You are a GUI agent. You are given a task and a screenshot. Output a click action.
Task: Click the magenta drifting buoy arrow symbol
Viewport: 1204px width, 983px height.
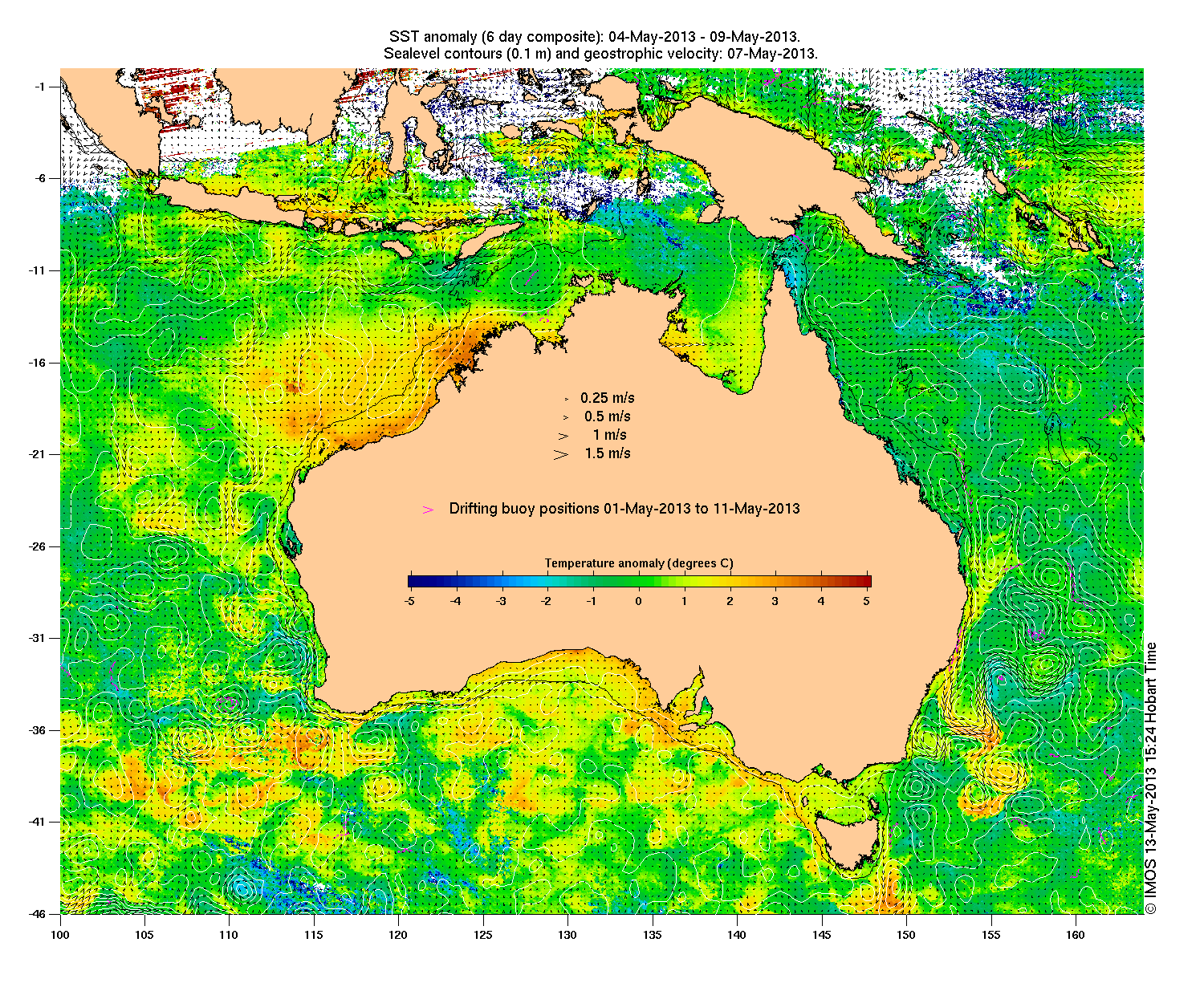coord(428,510)
